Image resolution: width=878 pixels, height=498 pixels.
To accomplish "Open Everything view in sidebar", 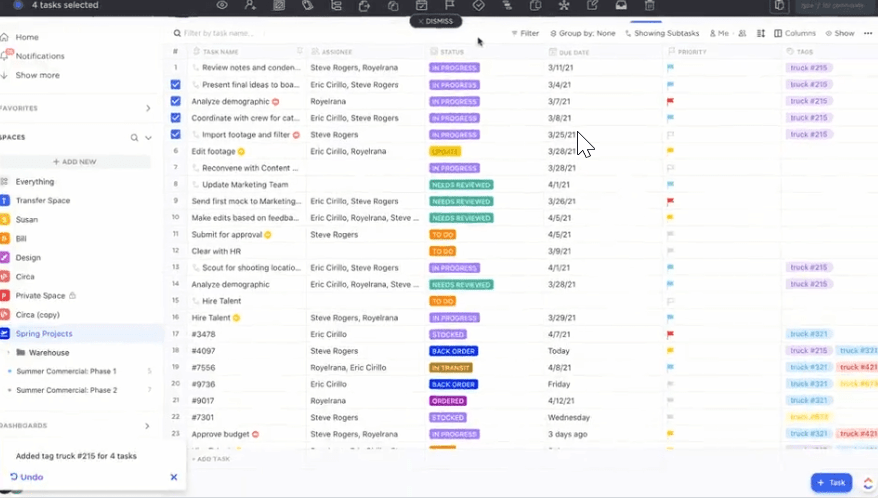I will [35, 181].
